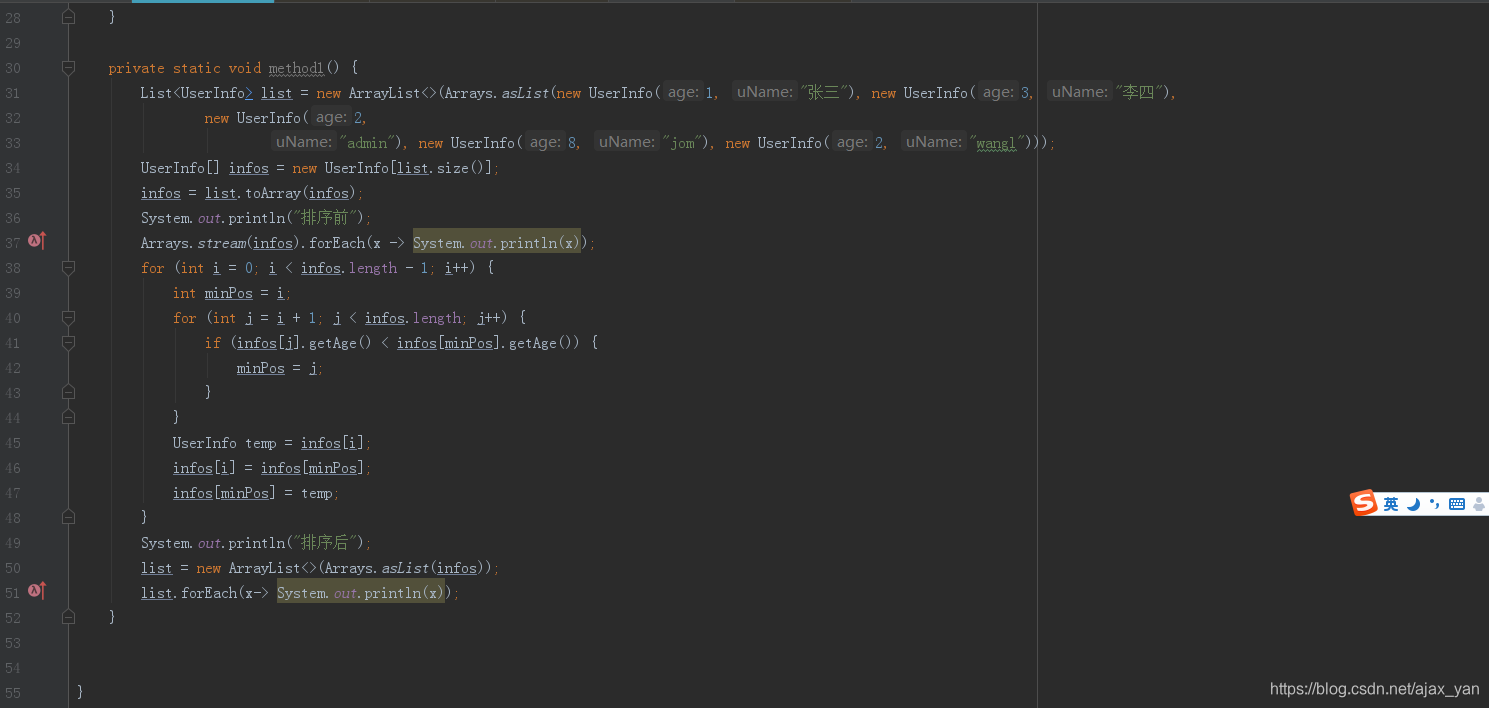Click the "排序后" string literal

point(327,543)
